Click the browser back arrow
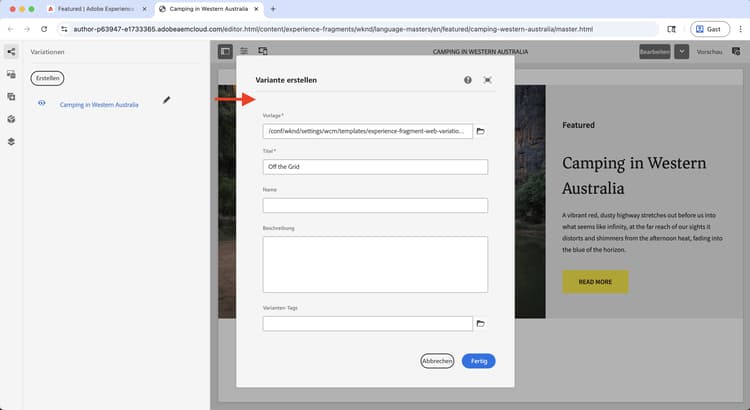 coord(11,29)
